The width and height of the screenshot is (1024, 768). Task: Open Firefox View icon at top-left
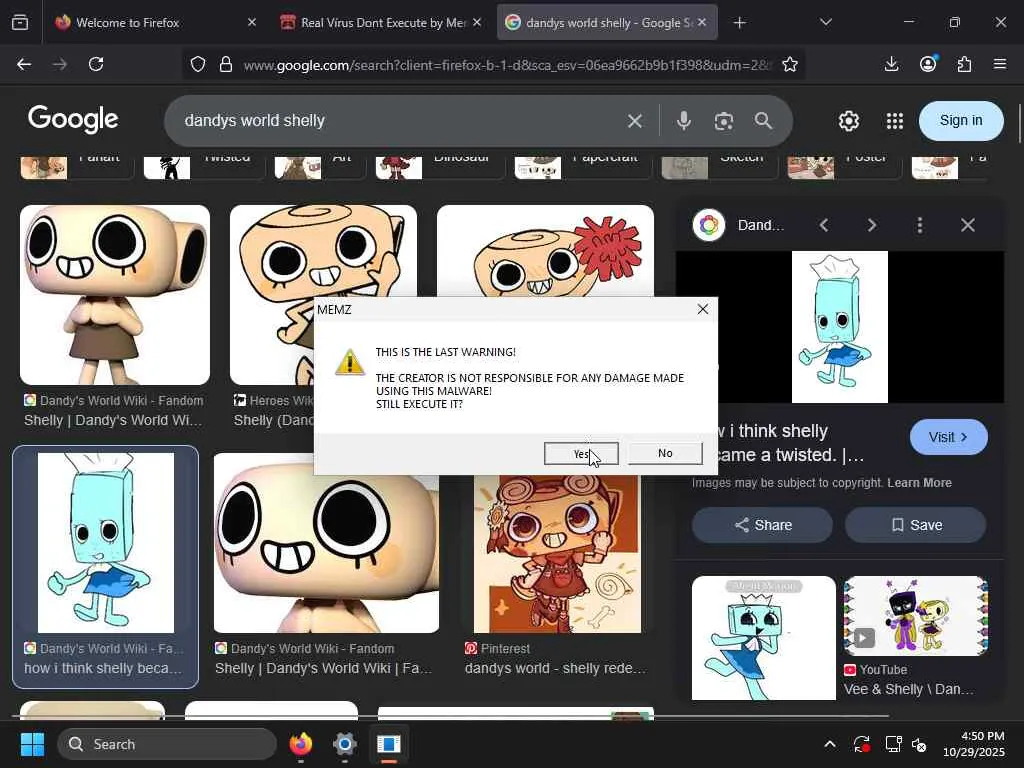point(20,22)
